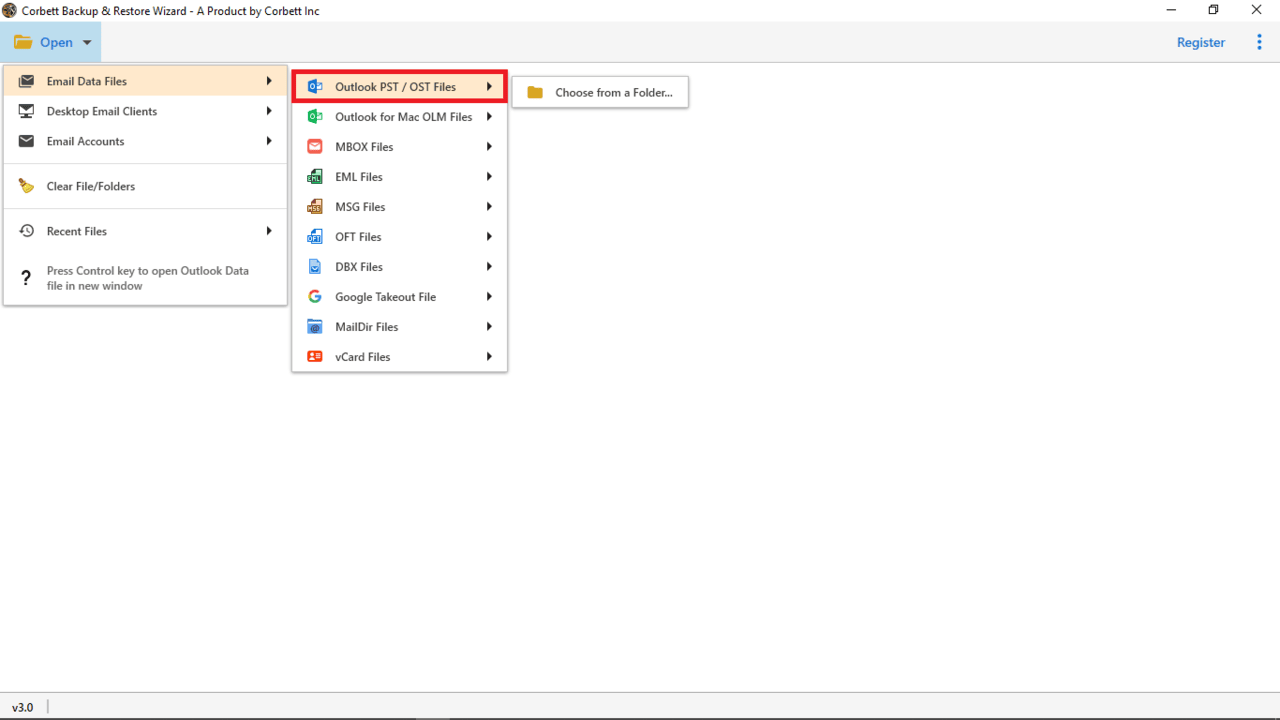This screenshot has height=720, width=1280.
Task: Expand the OFT Files submenu arrow
Action: click(x=489, y=237)
